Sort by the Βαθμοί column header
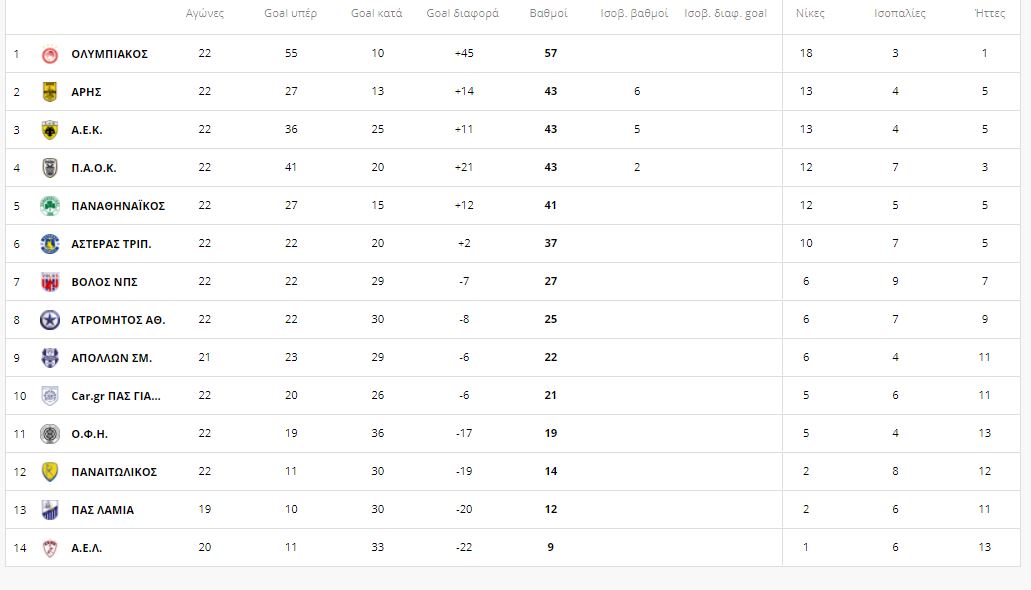 click(548, 13)
